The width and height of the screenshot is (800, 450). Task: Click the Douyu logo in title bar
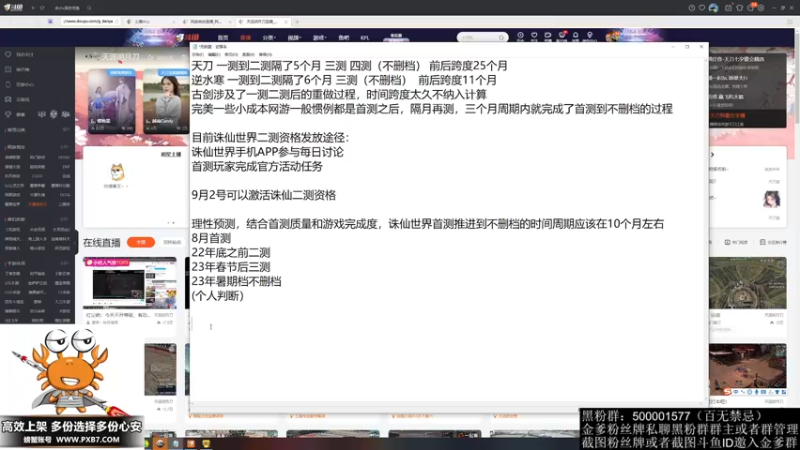[13, 8]
